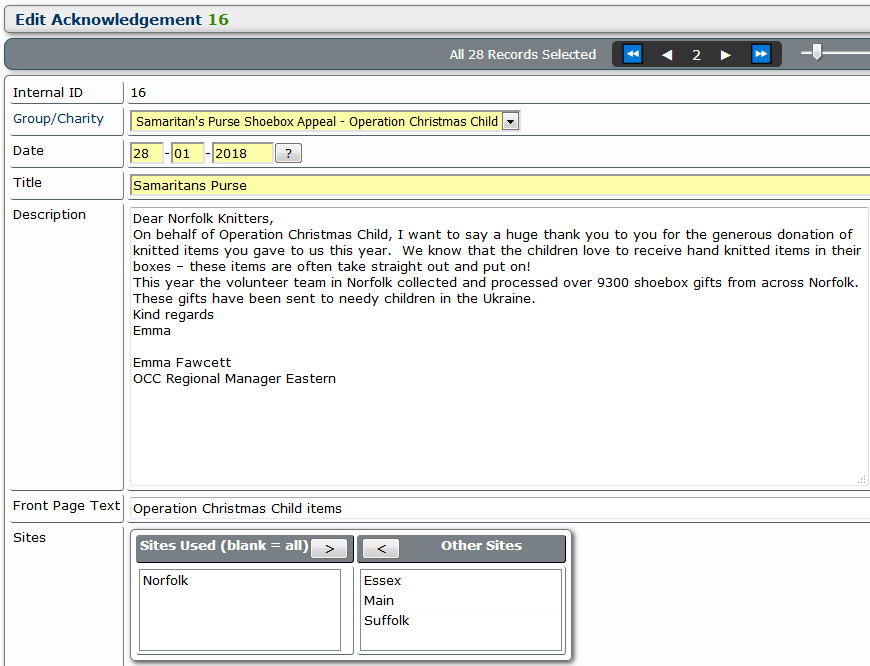Jump to the last record
The height and width of the screenshot is (666, 870).
coord(761,54)
